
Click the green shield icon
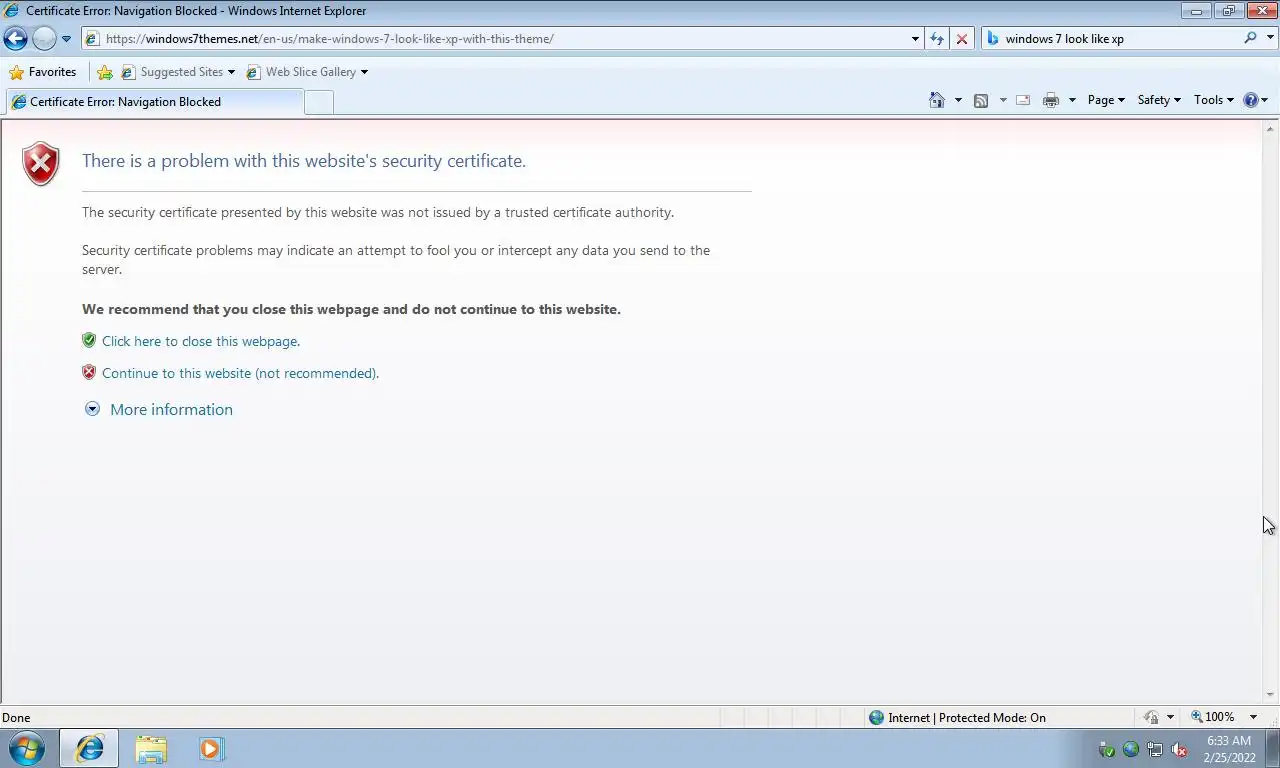pos(89,340)
